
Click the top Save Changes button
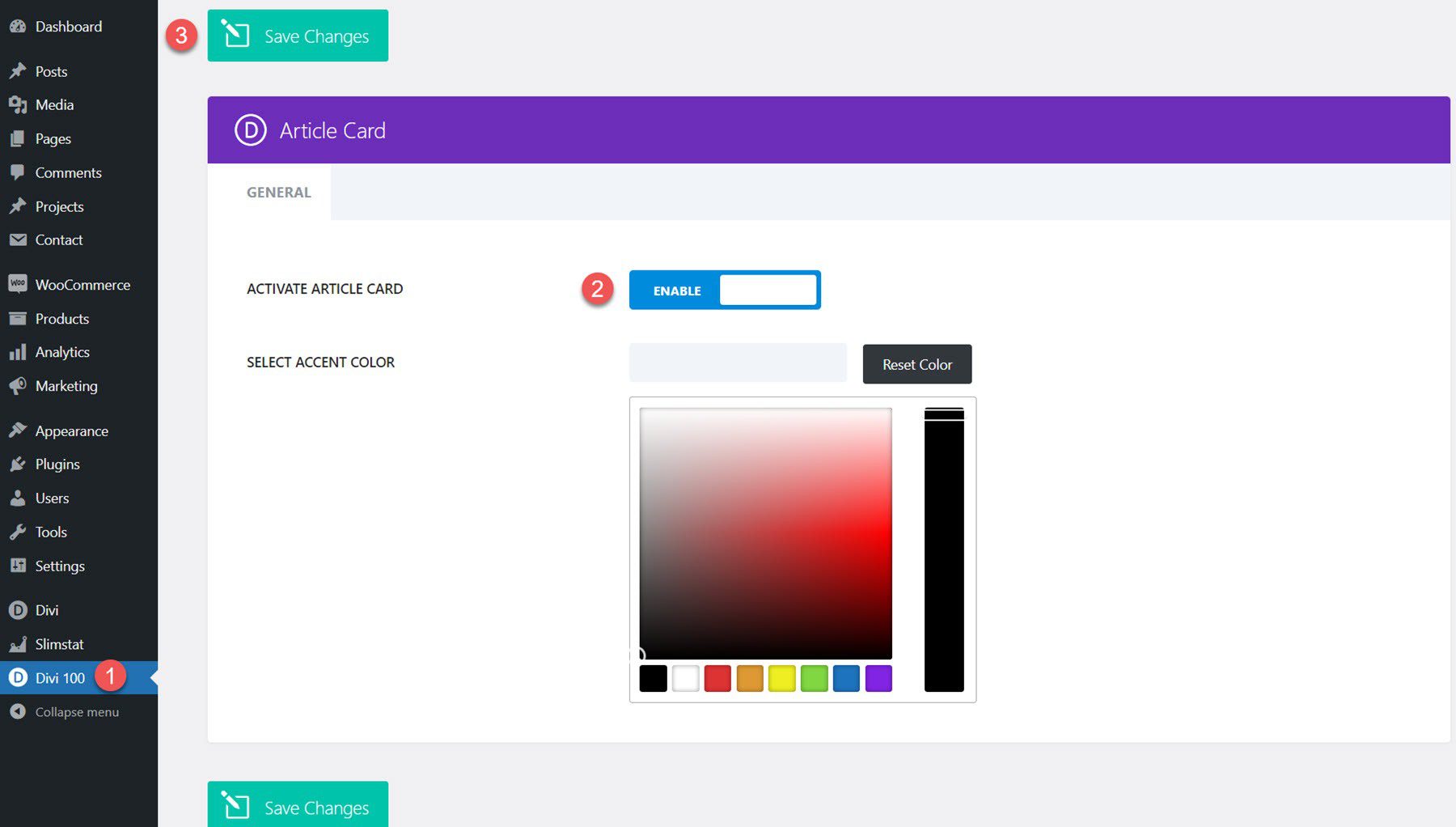point(298,35)
